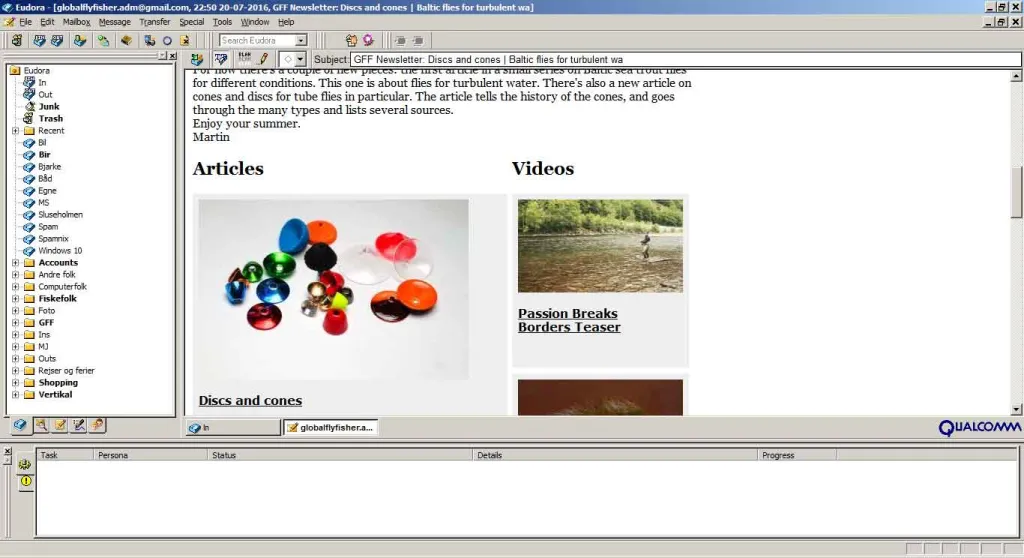Image resolution: width=1024 pixels, height=558 pixels.
Task: Click the green-blue icon at left of message toolbar
Action: tap(197, 59)
